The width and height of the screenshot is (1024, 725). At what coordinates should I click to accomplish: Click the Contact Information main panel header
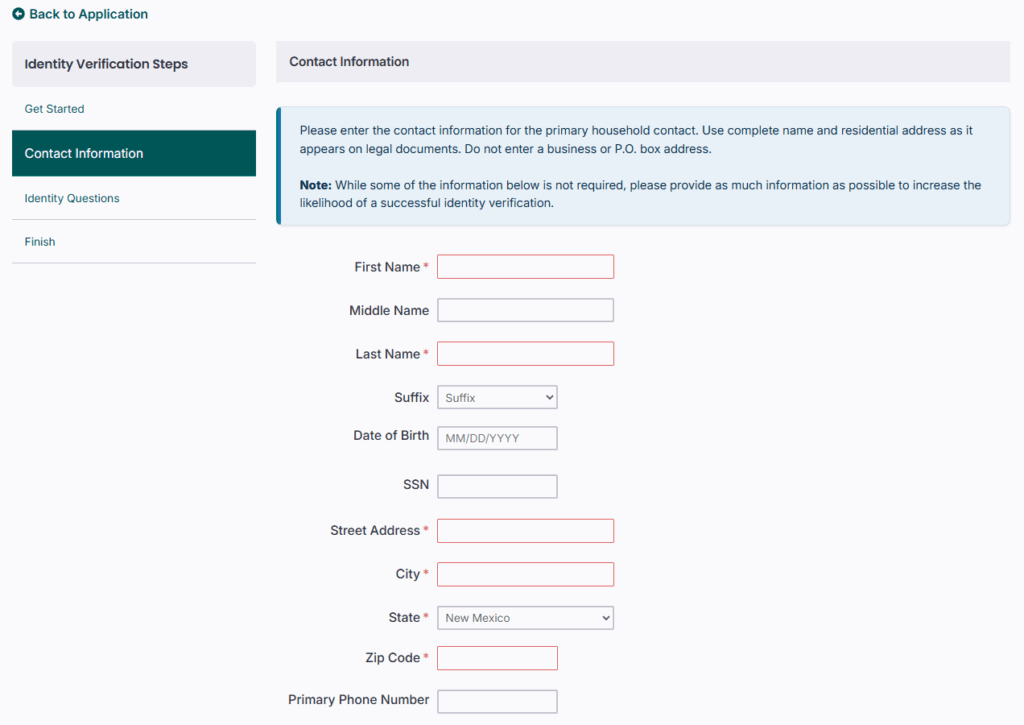point(349,62)
